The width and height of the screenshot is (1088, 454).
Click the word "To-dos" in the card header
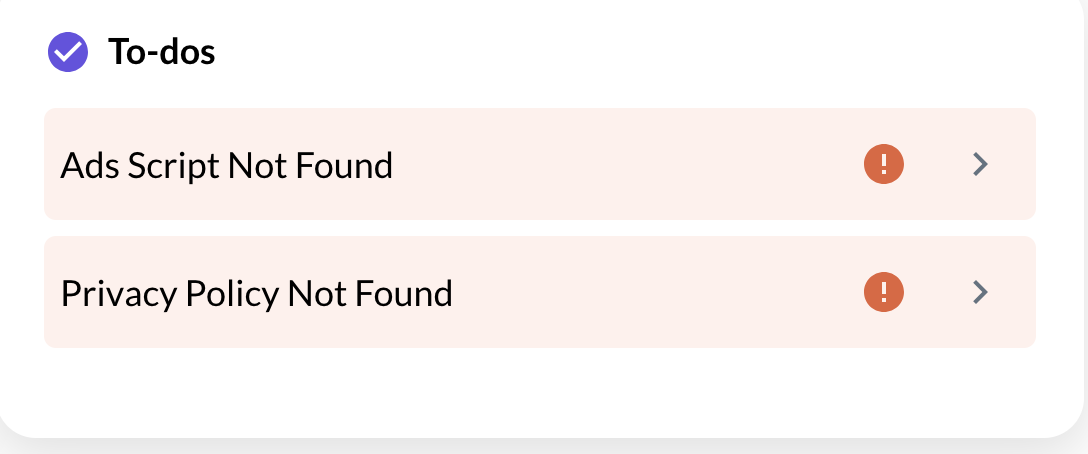click(161, 52)
